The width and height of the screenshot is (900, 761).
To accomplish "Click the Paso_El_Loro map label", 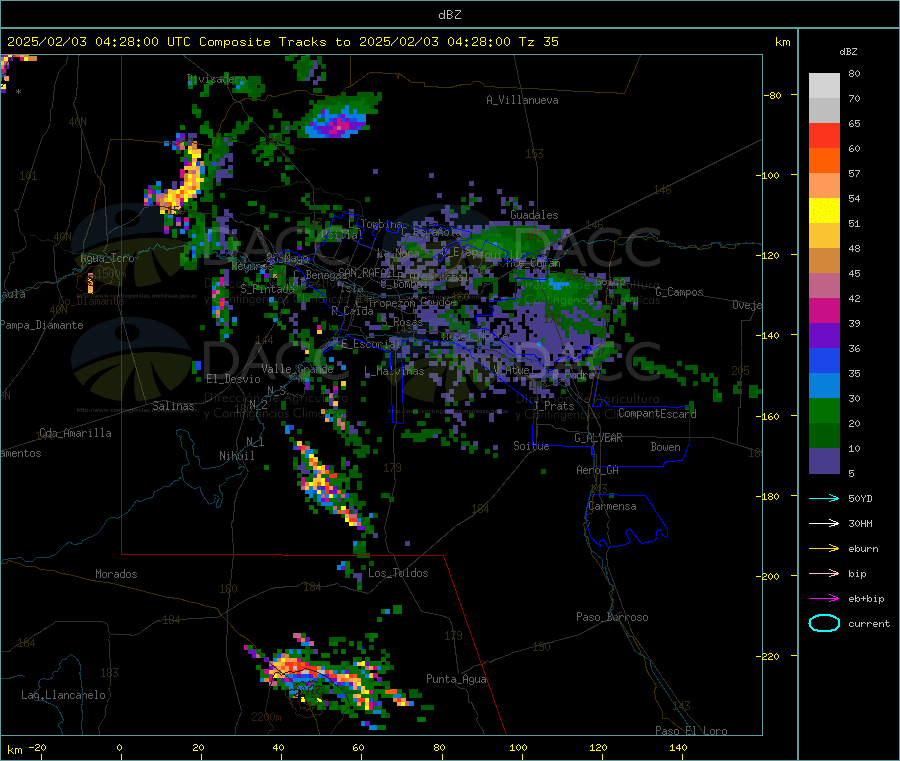I will point(692,731).
